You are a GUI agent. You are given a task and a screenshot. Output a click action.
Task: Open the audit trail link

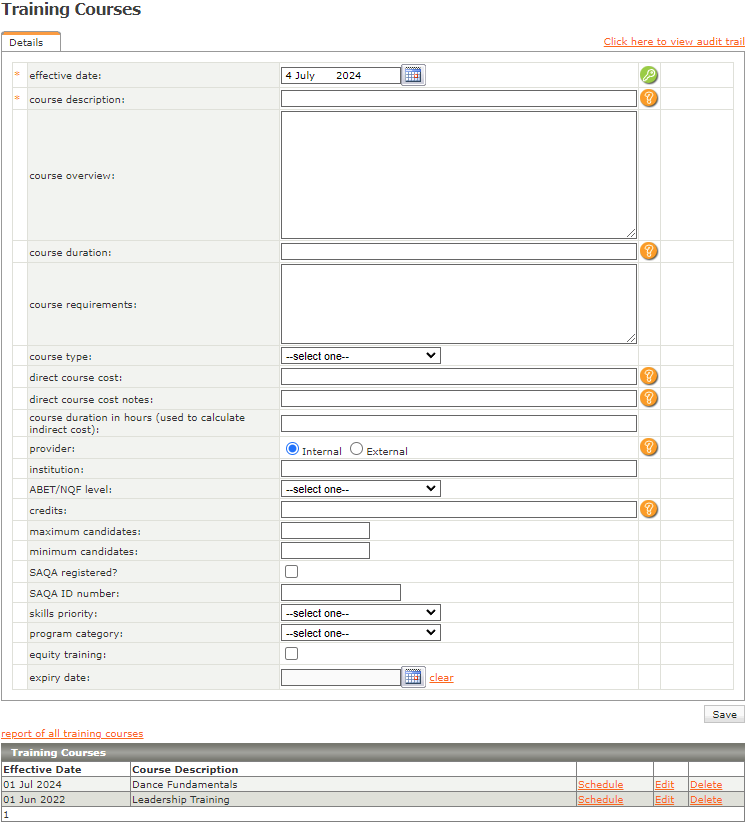click(x=673, y=42)
